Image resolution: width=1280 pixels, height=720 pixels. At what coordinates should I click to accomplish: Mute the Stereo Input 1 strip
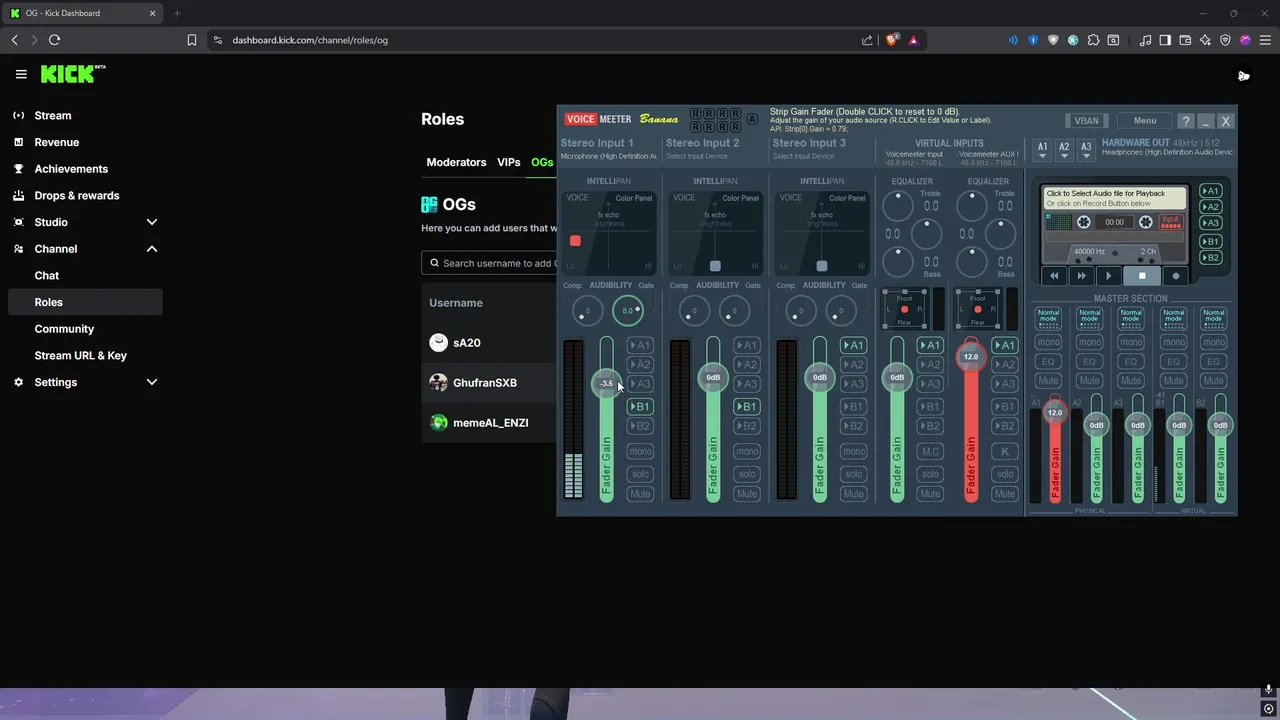point(640,494)
